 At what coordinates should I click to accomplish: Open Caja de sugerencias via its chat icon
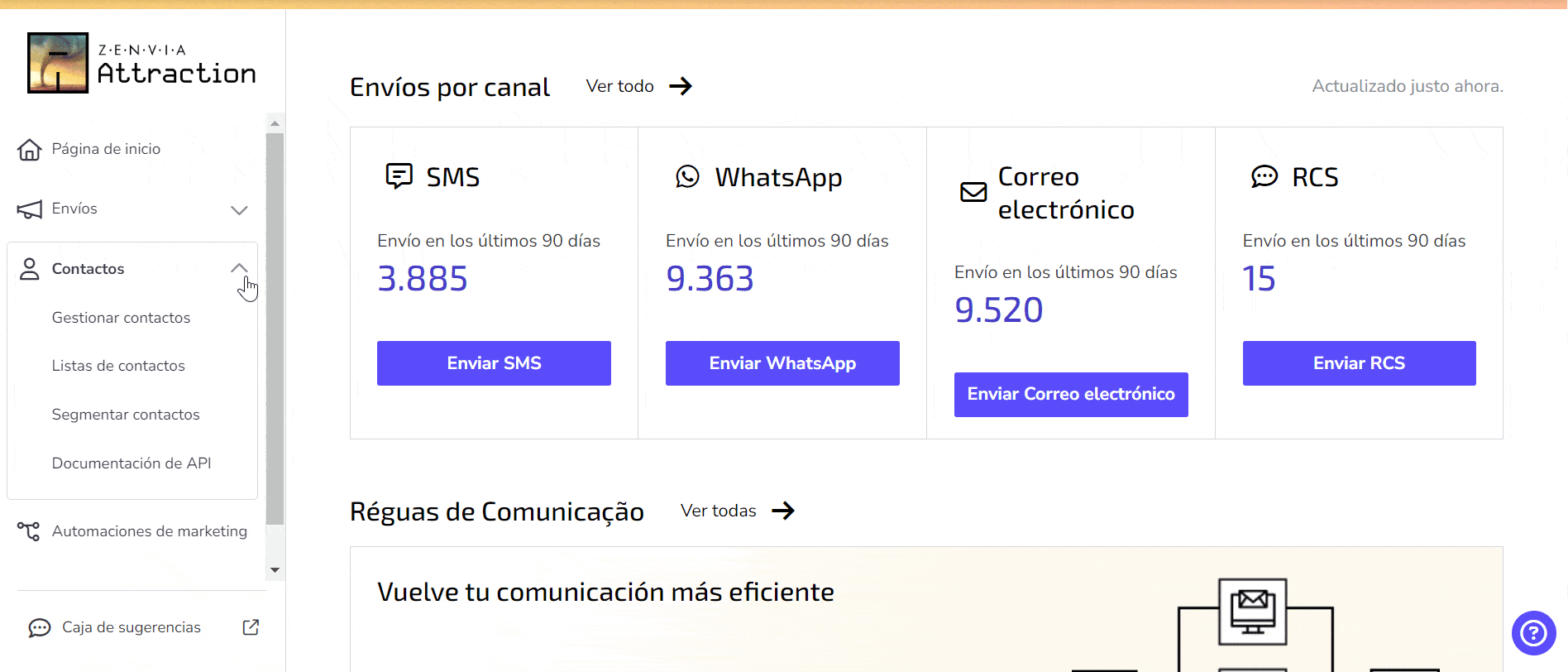point(37,627)
